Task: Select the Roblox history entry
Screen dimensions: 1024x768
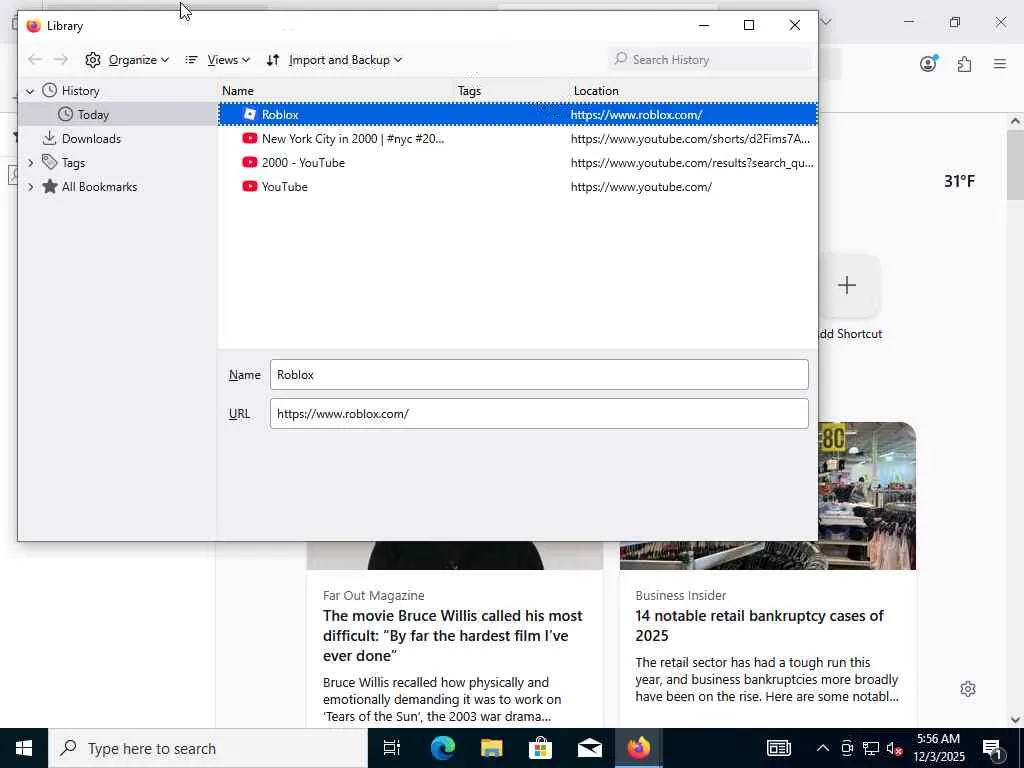Action: 518,115
